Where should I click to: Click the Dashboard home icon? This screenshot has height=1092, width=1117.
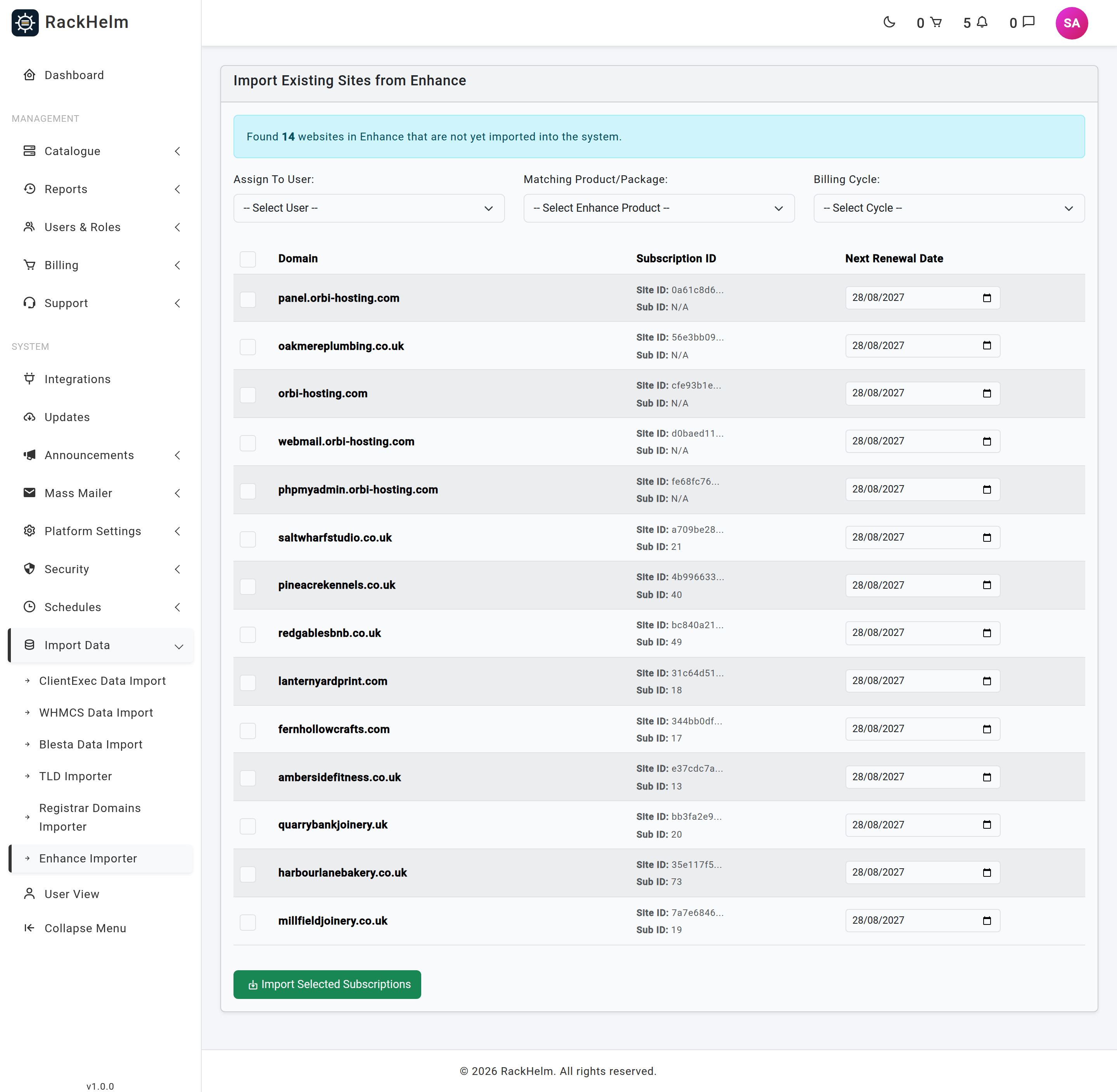tap(29, 75)
